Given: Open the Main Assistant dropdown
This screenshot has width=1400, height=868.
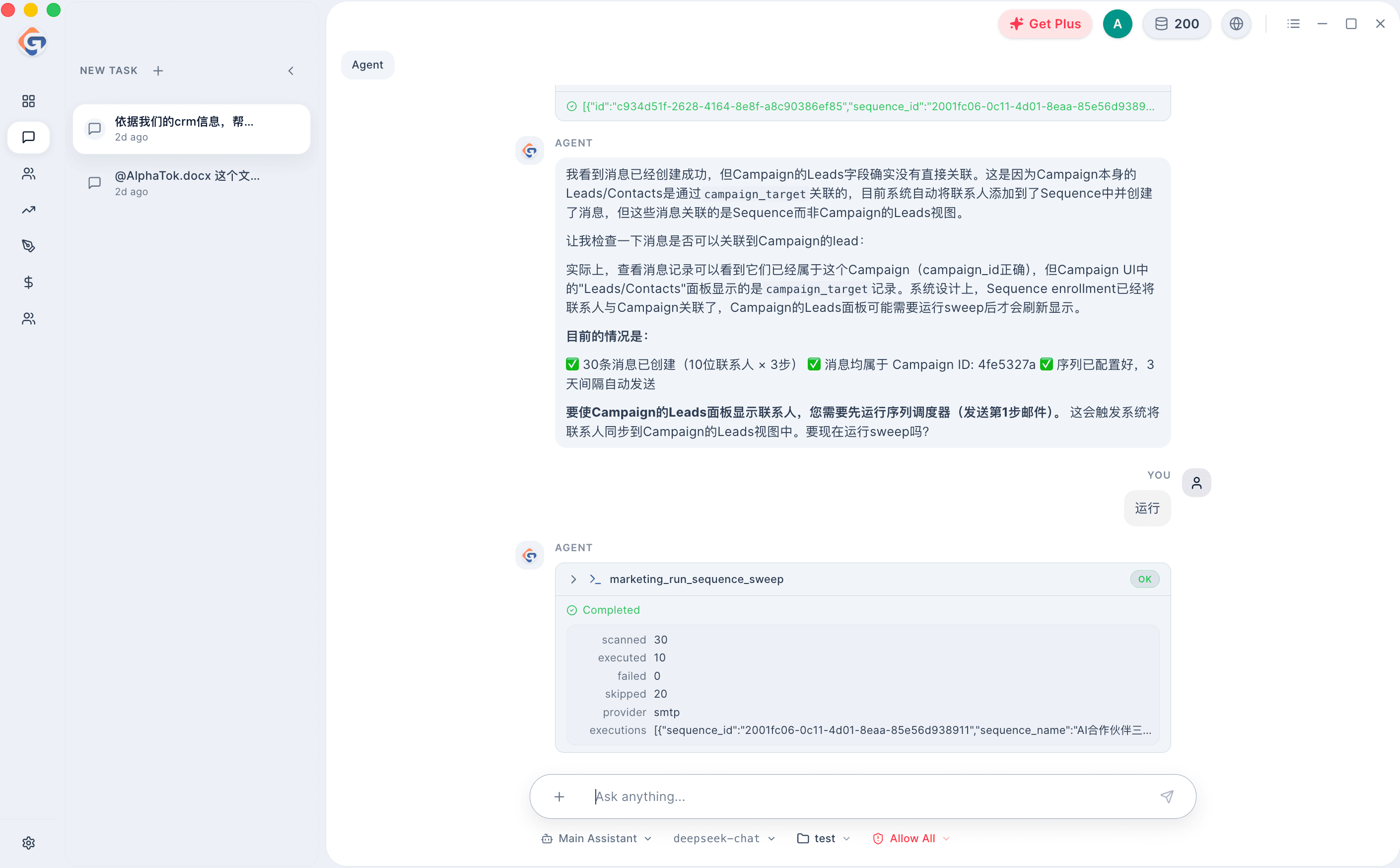Looking at the screenshot, I should pyautogui.click(x=597, y=838).
